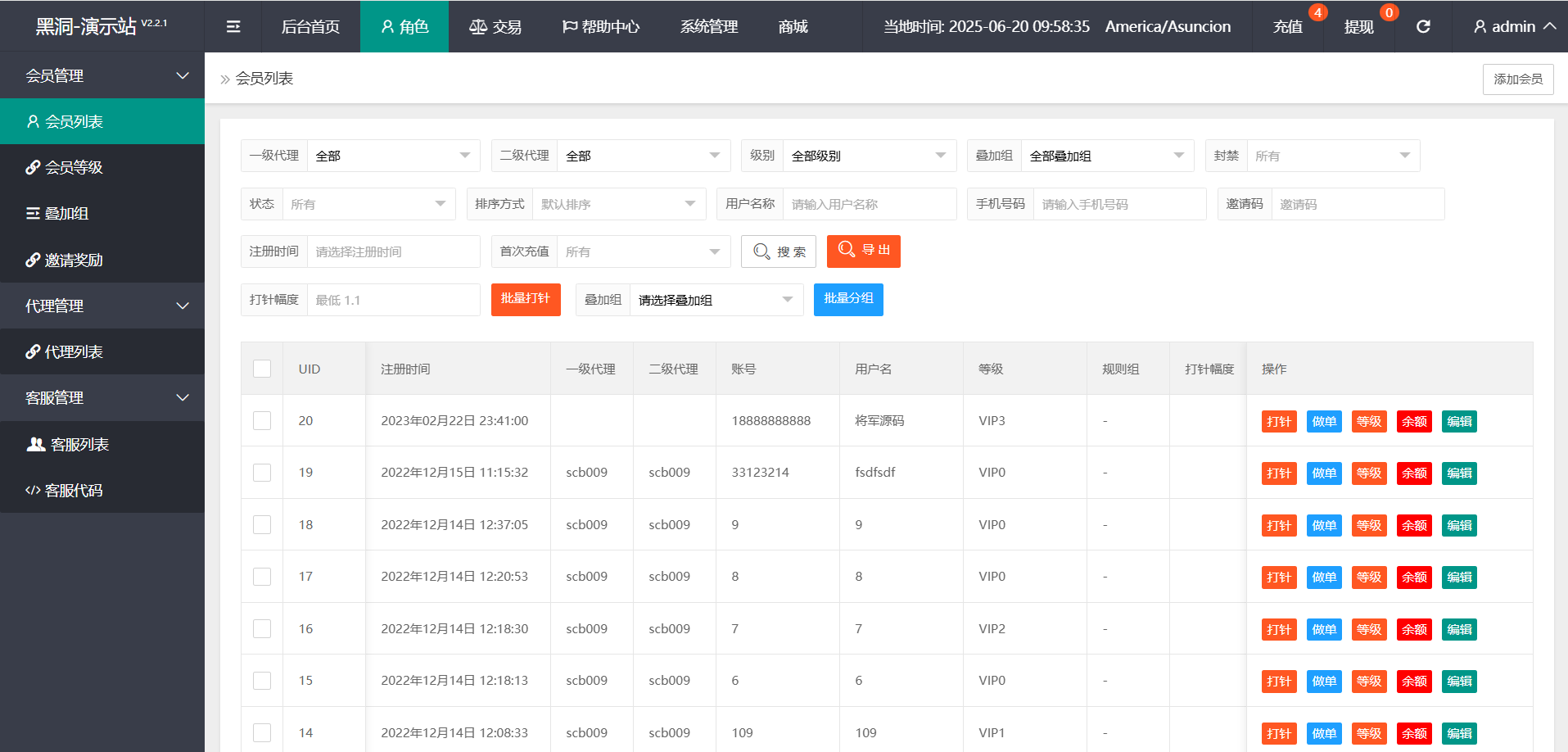Click 编辑 for UID 20 row
The height and width of the screenshot is (752, 1568).
(x=1459, y=421)
